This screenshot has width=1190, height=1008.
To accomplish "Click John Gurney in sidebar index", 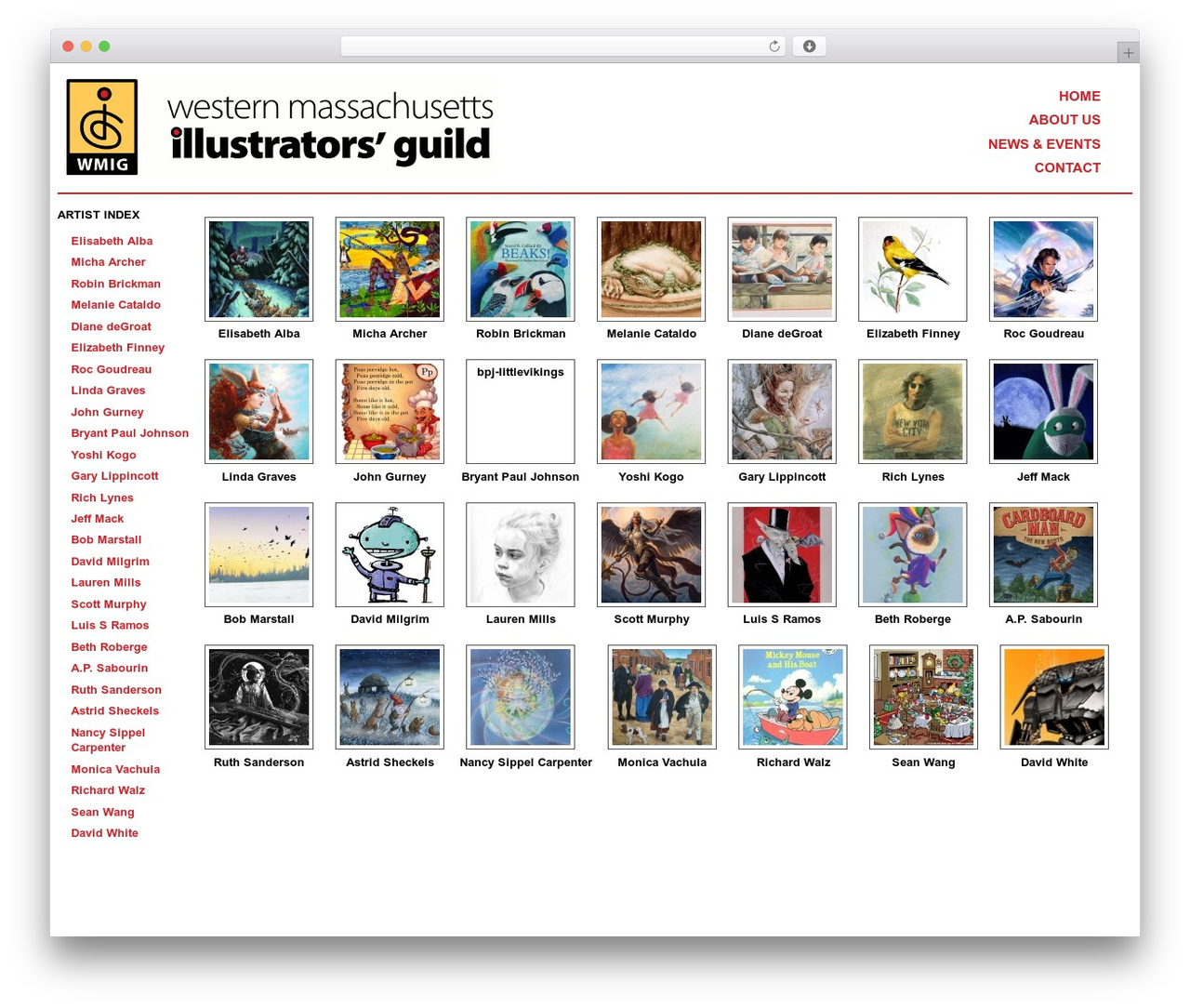I will coord(108,412).
